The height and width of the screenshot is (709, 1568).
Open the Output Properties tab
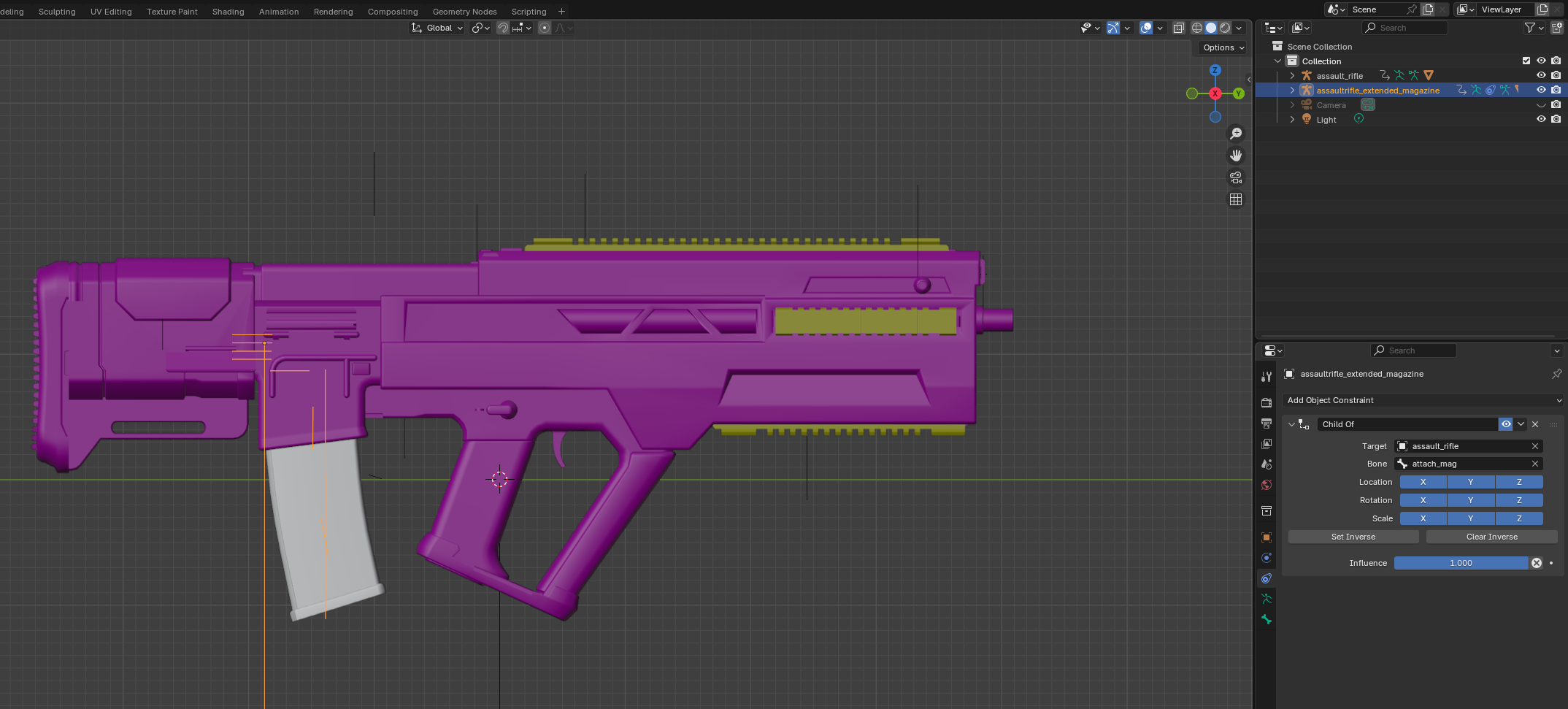1267,424
